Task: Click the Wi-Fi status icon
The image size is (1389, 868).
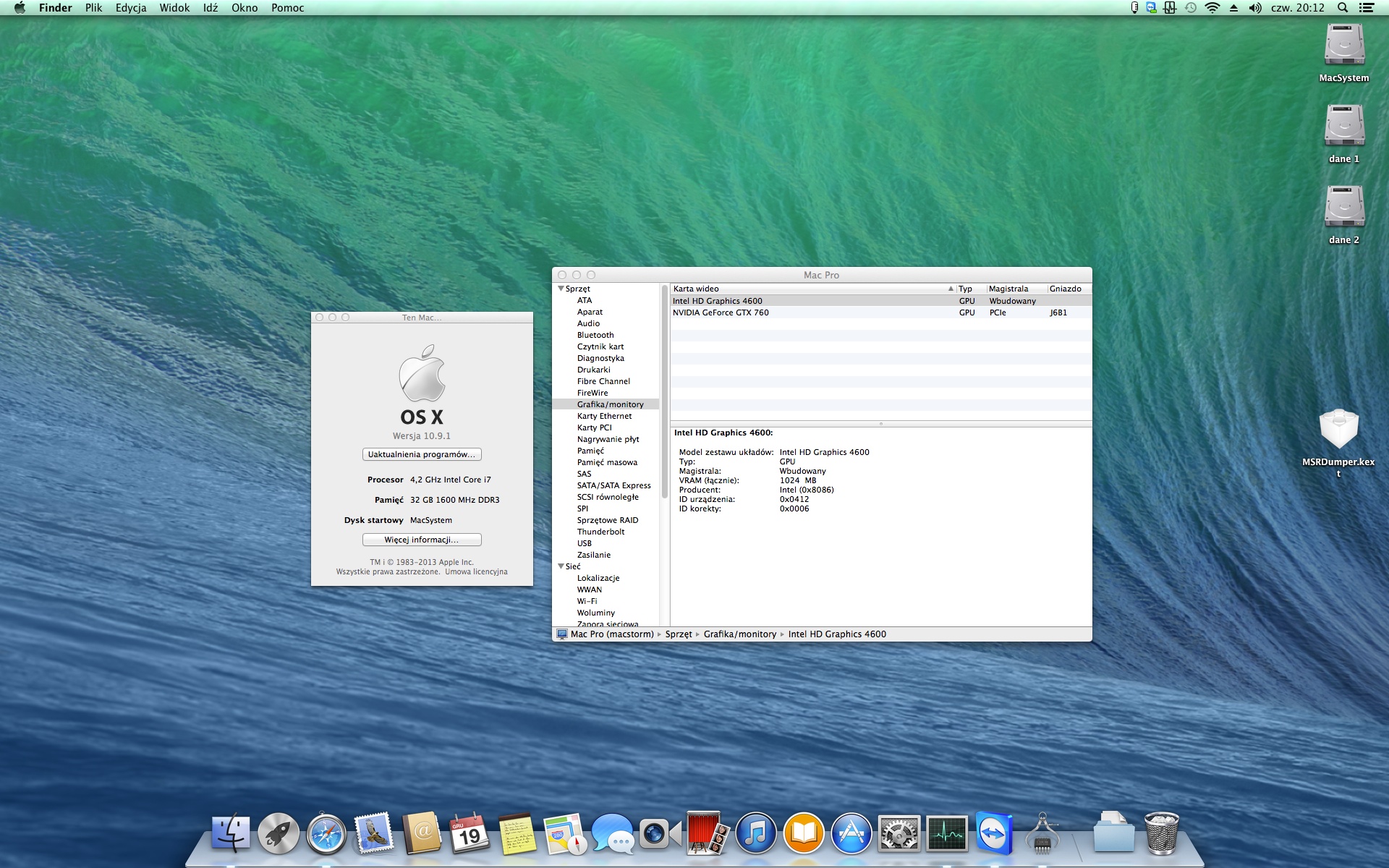Action: 1212,8
